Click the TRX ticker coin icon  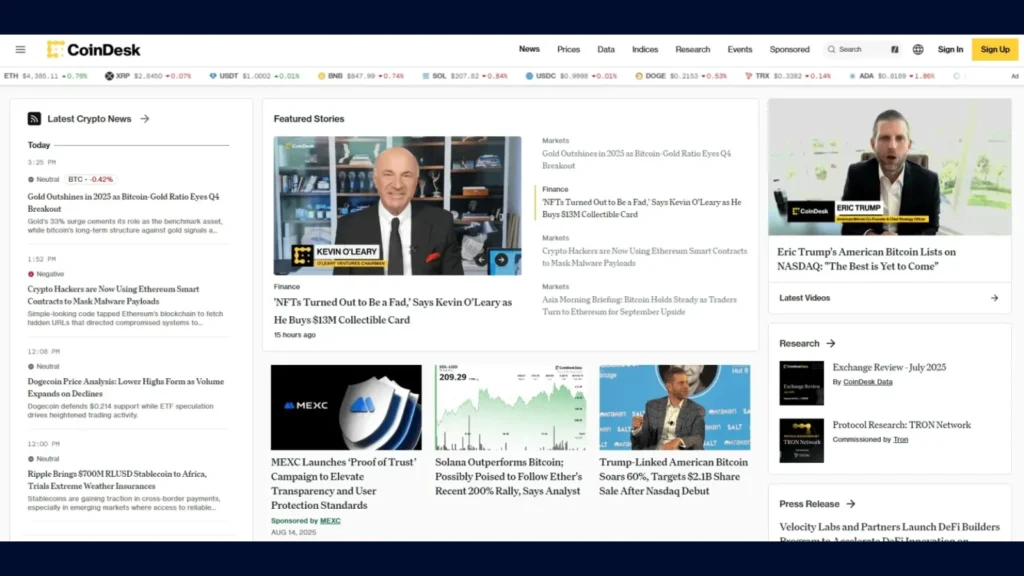click(748, 76)
